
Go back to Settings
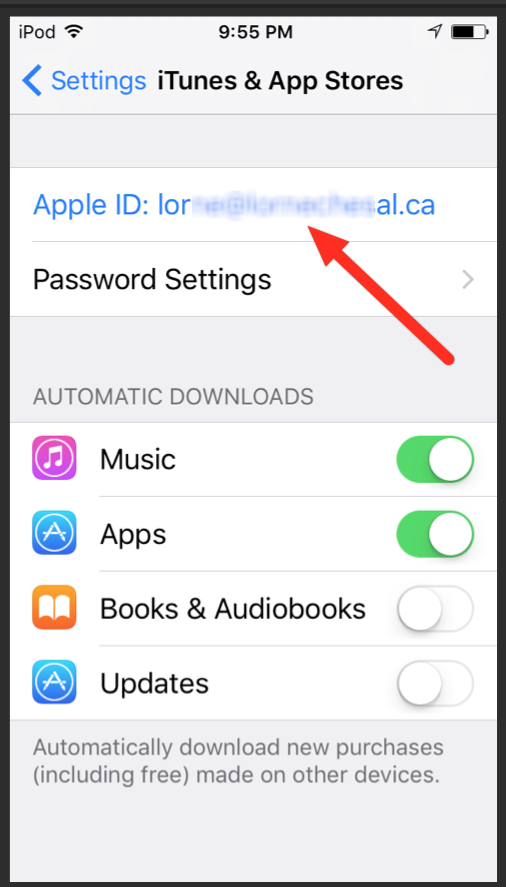pos(84,81)
